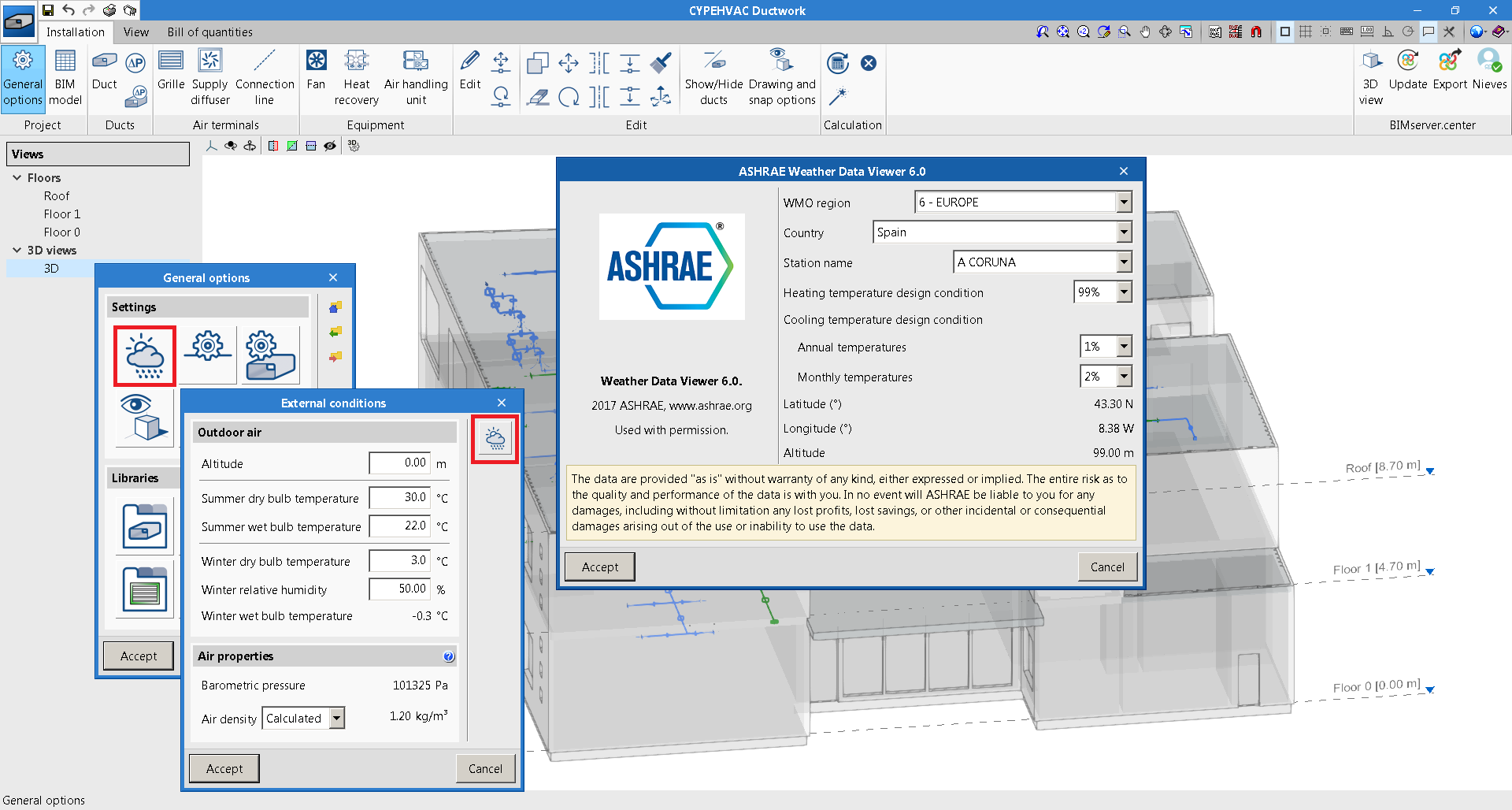Click the Undo arrow in title bar
The height and width of the screenshot is (810, 1512).
[69, 10]
